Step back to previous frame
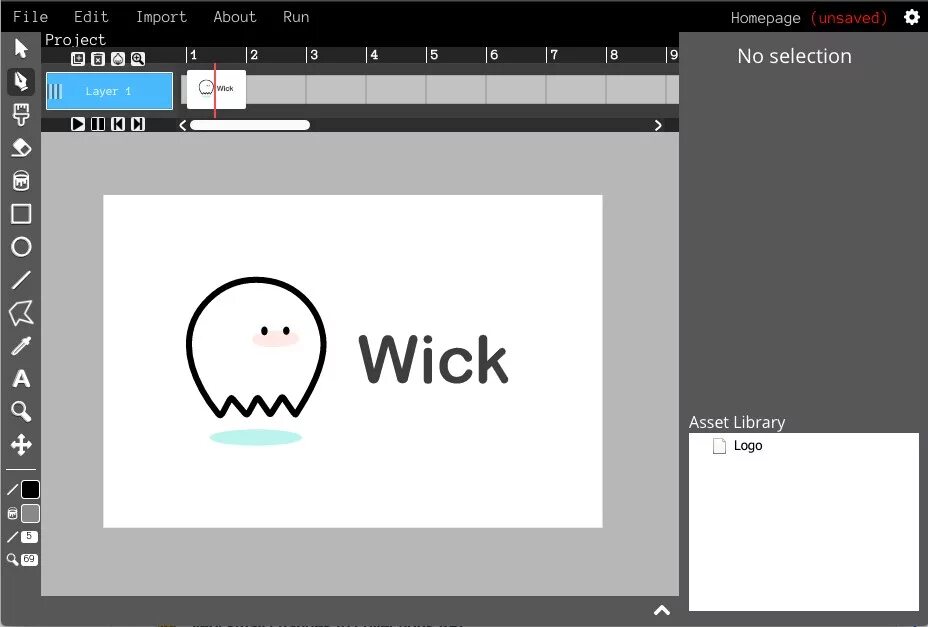Screen dimensions: 928x627 (x=118, y=124)
